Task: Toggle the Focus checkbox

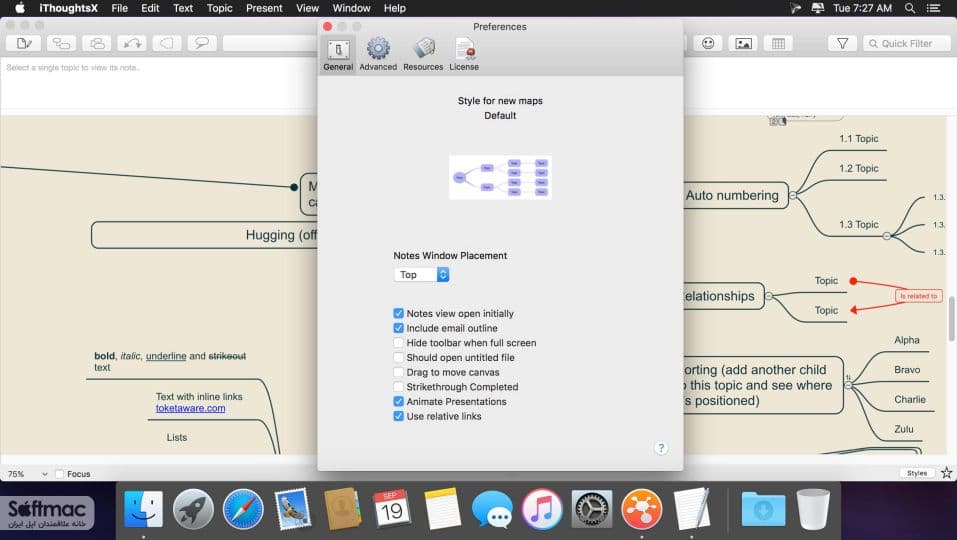Action: (59, 473)
